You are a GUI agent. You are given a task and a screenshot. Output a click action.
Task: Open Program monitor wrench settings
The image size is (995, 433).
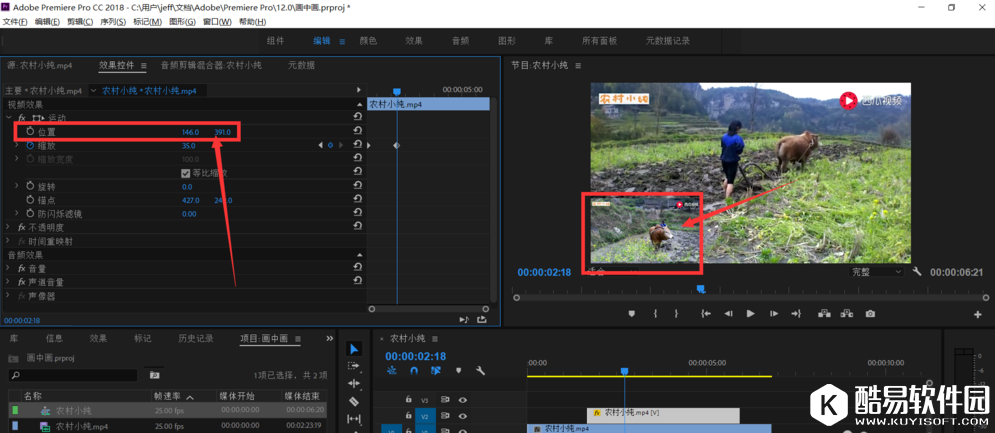[x=917, y=272]
